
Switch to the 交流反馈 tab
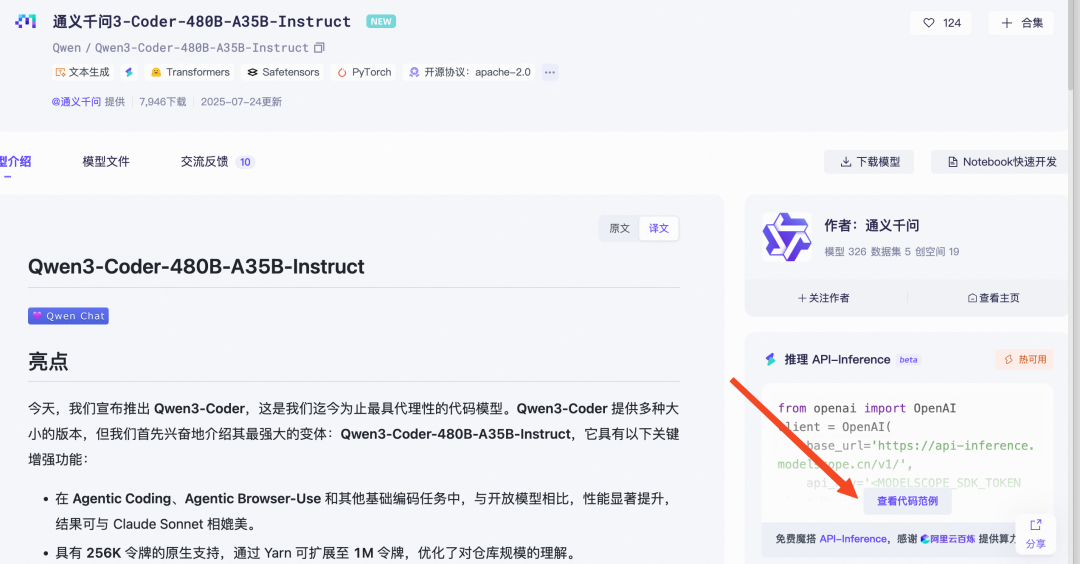coord(205,162)
